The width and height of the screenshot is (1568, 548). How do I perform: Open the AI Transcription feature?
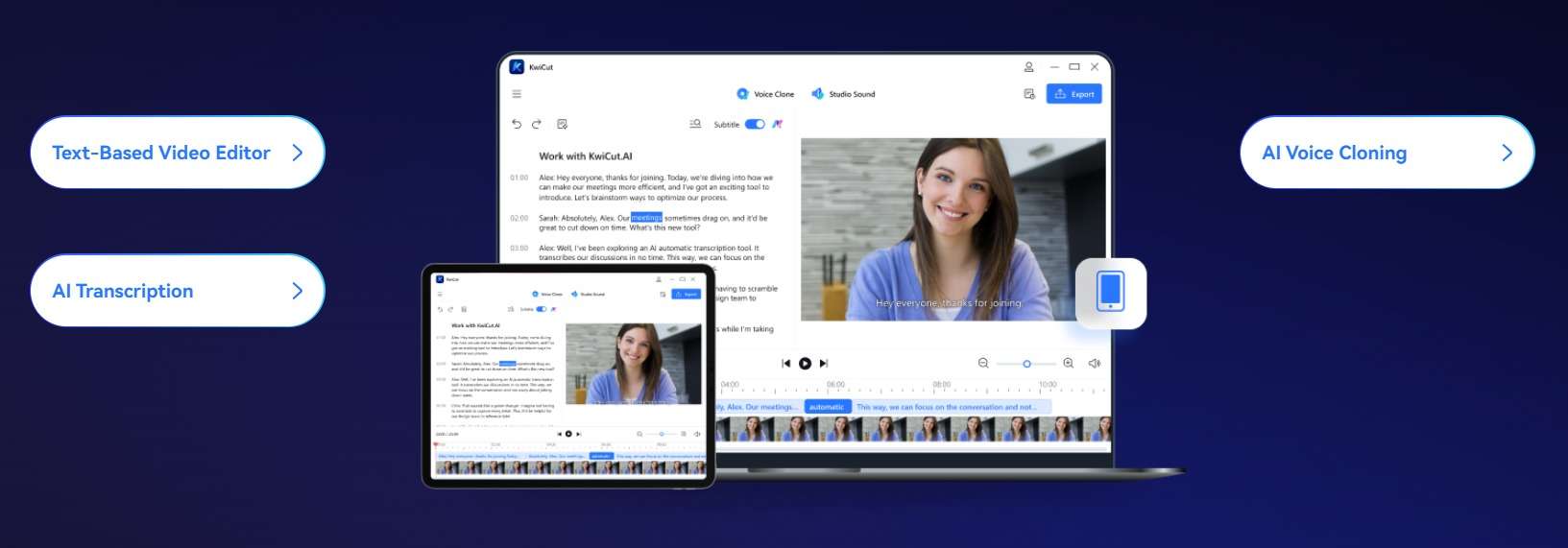(178, 291)
